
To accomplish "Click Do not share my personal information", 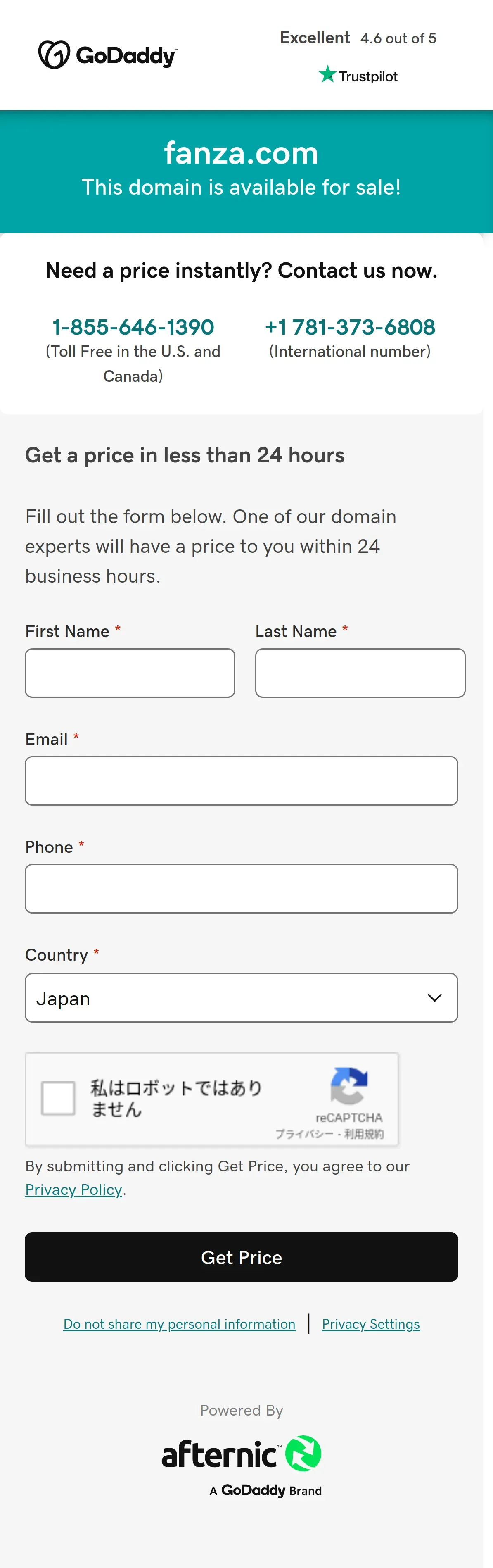I will [180, 1324].
